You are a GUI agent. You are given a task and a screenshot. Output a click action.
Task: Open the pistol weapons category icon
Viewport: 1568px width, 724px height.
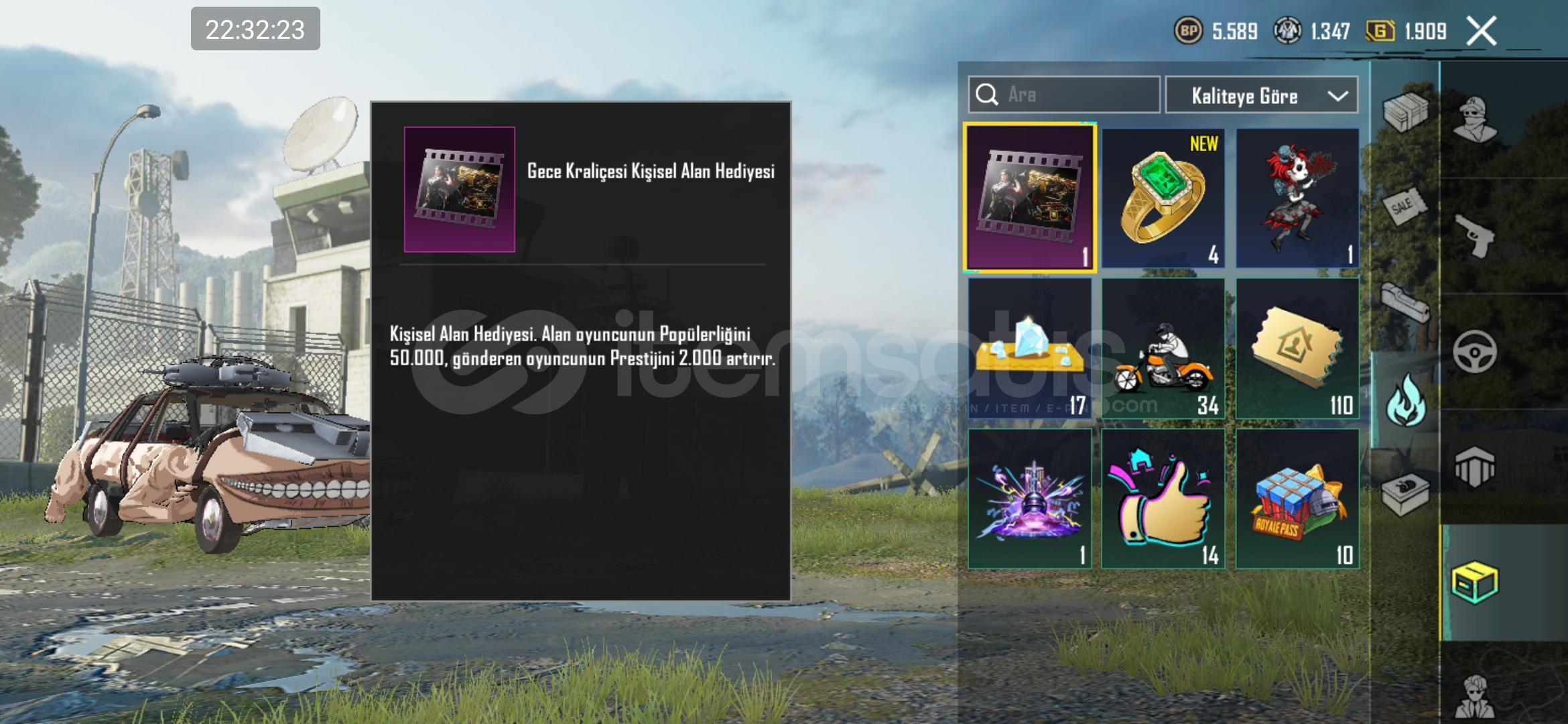[x=1475, y=236]
